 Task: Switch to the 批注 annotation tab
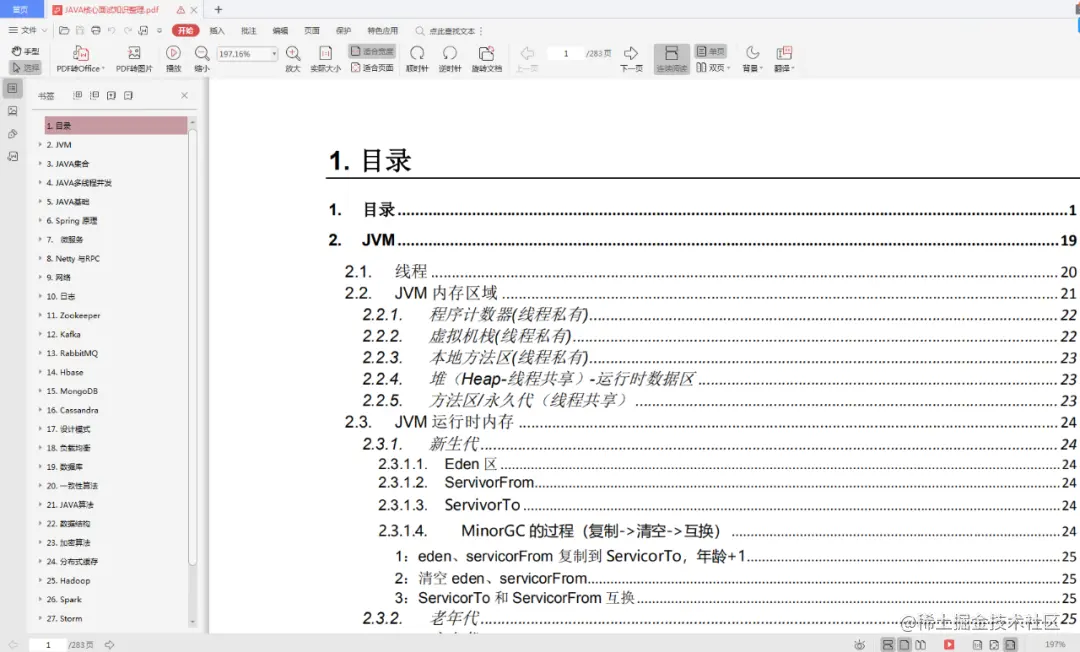(247, 30)
